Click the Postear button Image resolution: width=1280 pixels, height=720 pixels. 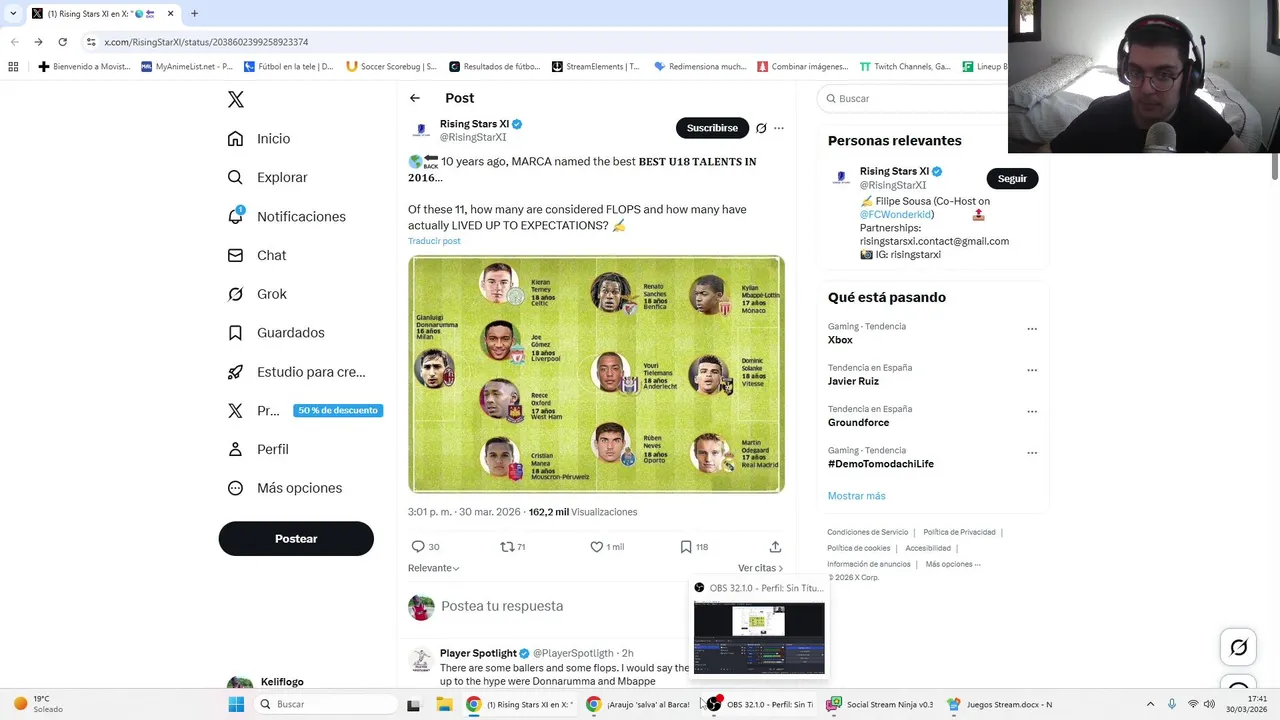click(x=296, y=539)
